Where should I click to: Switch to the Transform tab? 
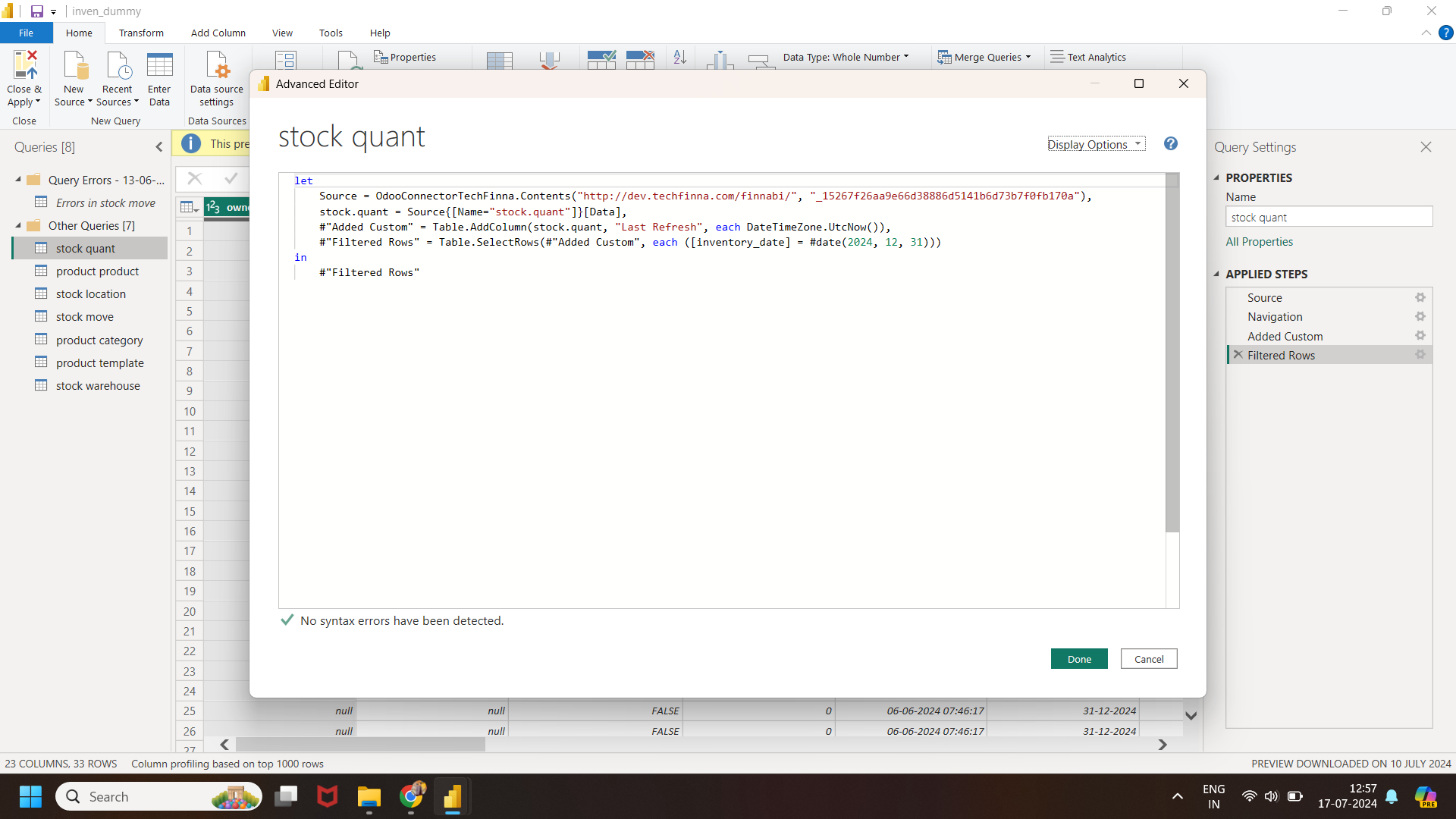(x=141, y=33)
